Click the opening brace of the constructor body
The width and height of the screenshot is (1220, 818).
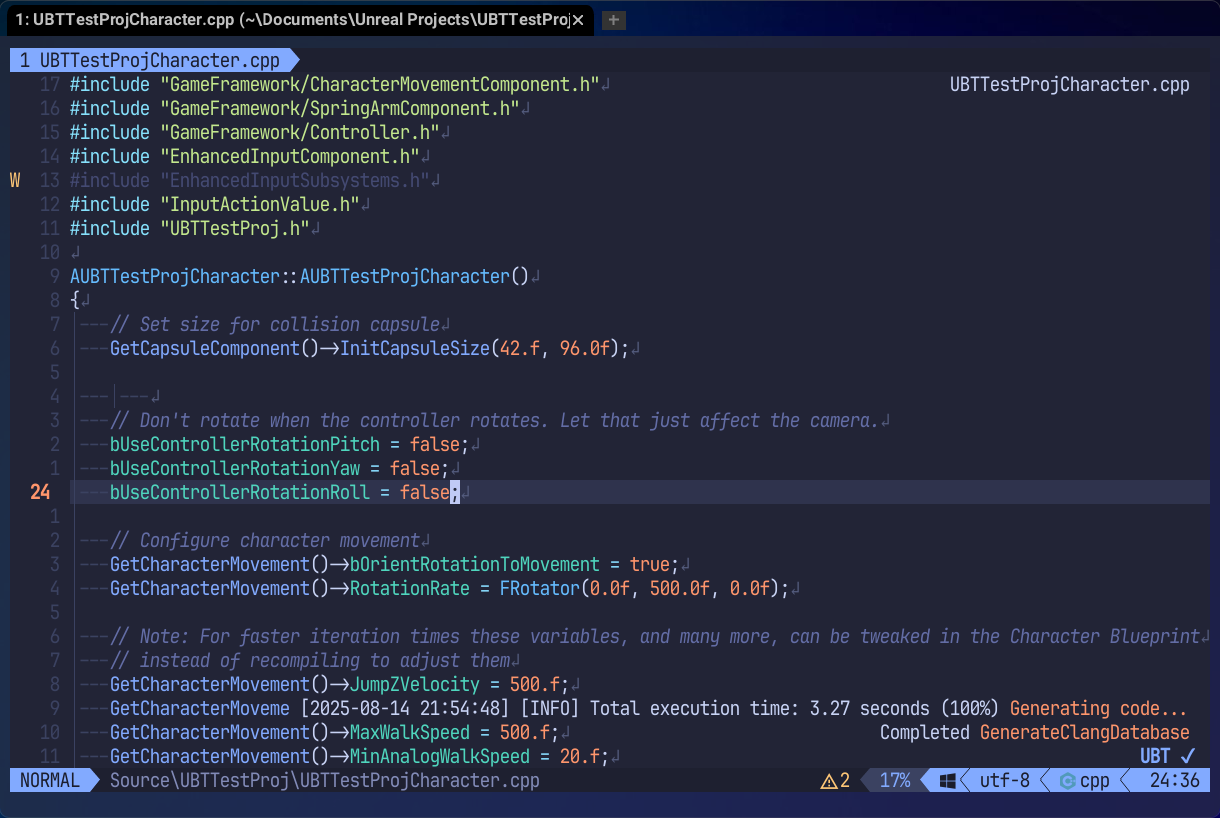coord(75,300)
